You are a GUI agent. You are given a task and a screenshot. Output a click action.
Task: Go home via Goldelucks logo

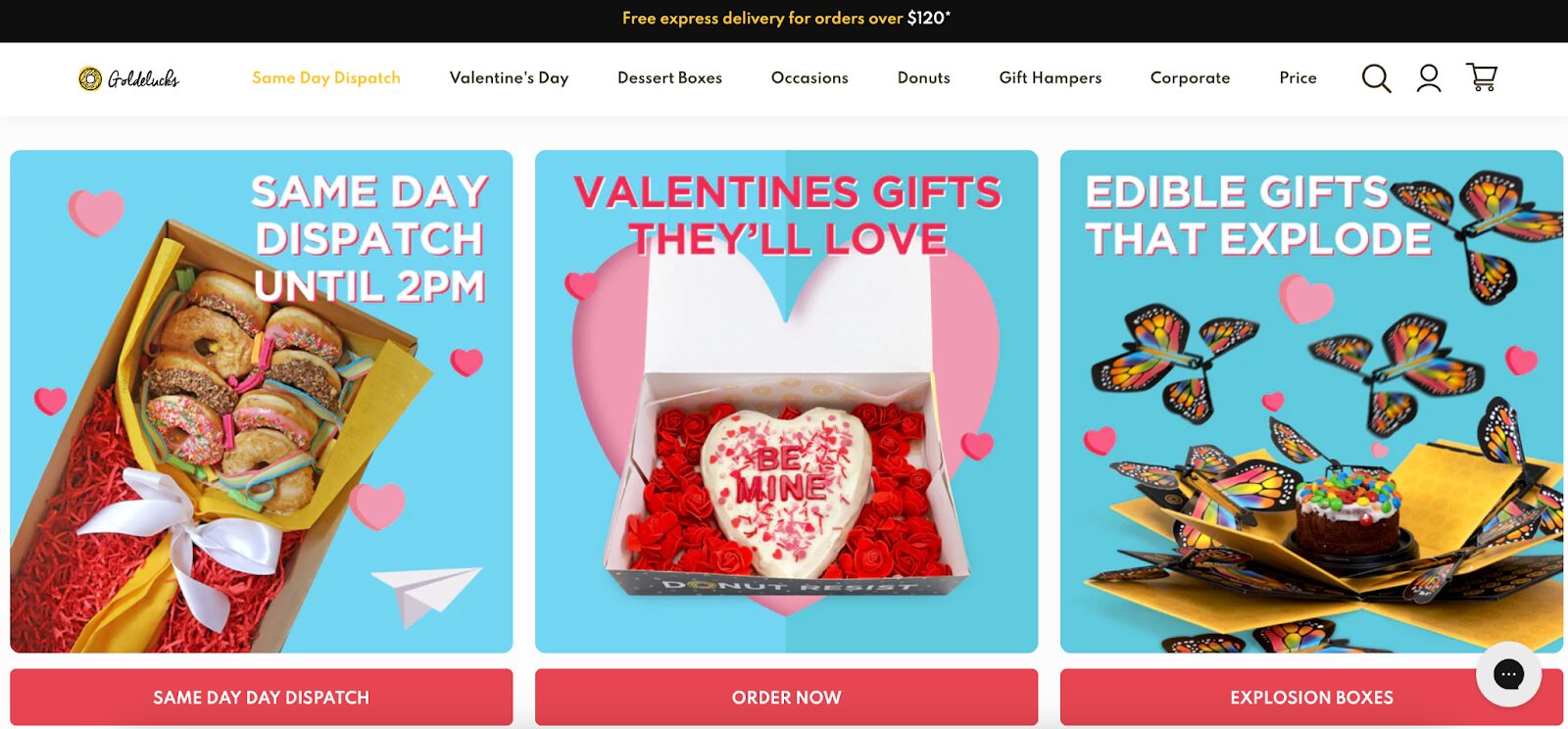pyautogui.click(x=128, y=78)
